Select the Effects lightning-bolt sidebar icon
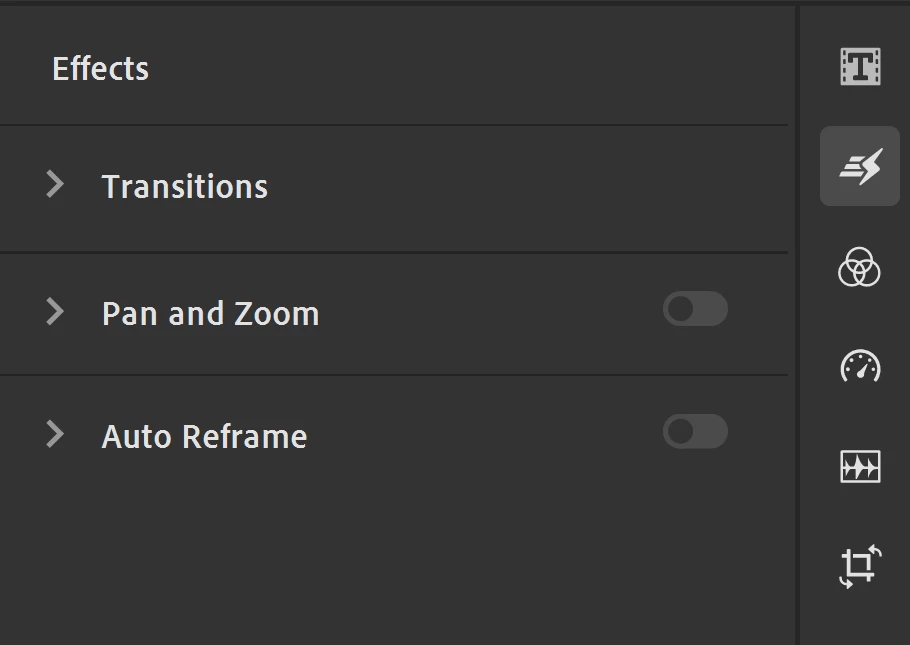910x645 pixels. (859, 166)
